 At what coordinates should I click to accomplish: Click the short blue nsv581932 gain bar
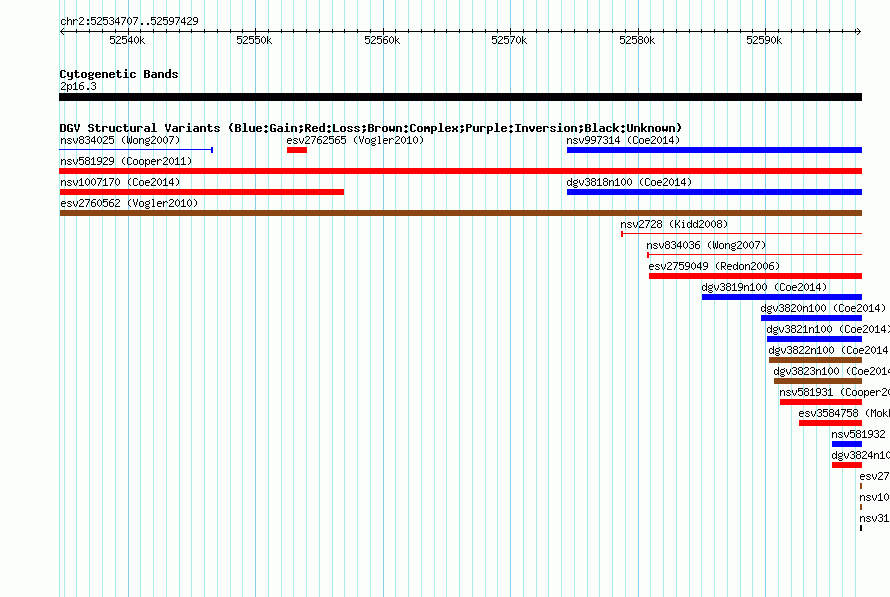coord(847,444)
